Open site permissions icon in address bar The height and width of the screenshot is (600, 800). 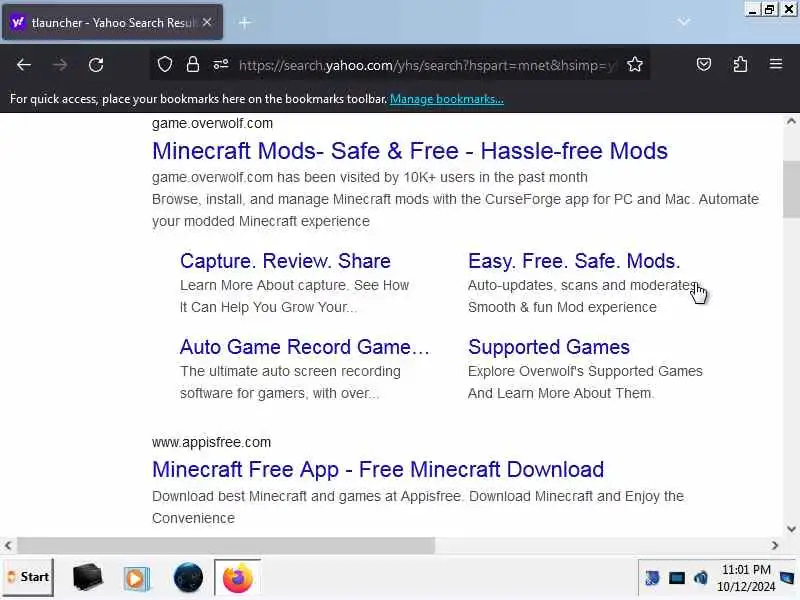220,64
